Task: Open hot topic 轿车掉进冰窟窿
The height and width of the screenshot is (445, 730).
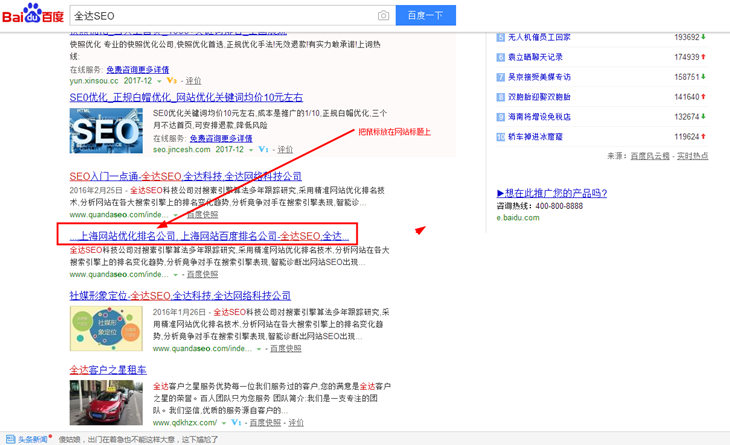Action: pos(535,137)
